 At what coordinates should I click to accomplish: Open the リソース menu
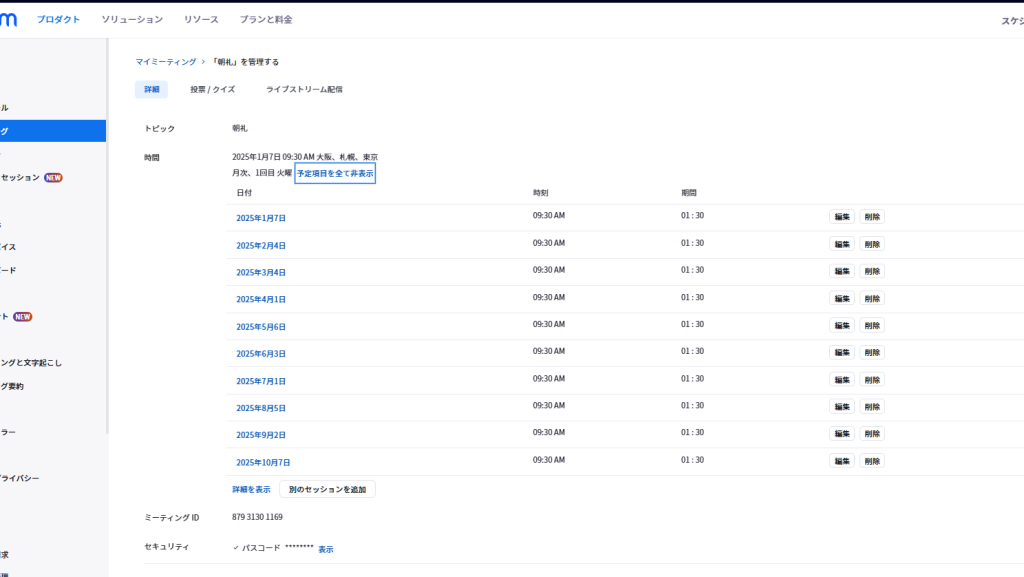[201, 20]
